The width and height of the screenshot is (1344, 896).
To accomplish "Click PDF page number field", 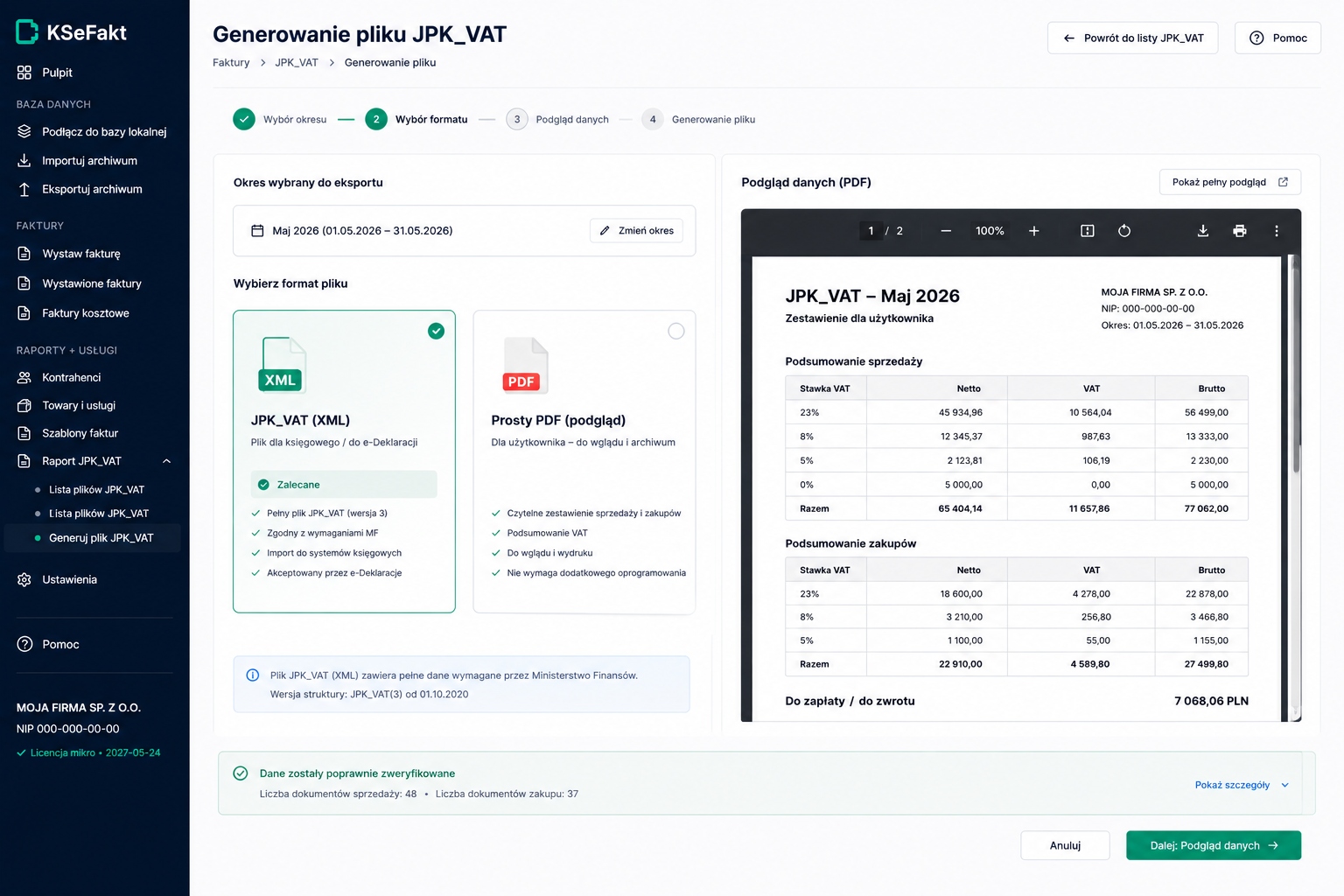I will (871, 231).
